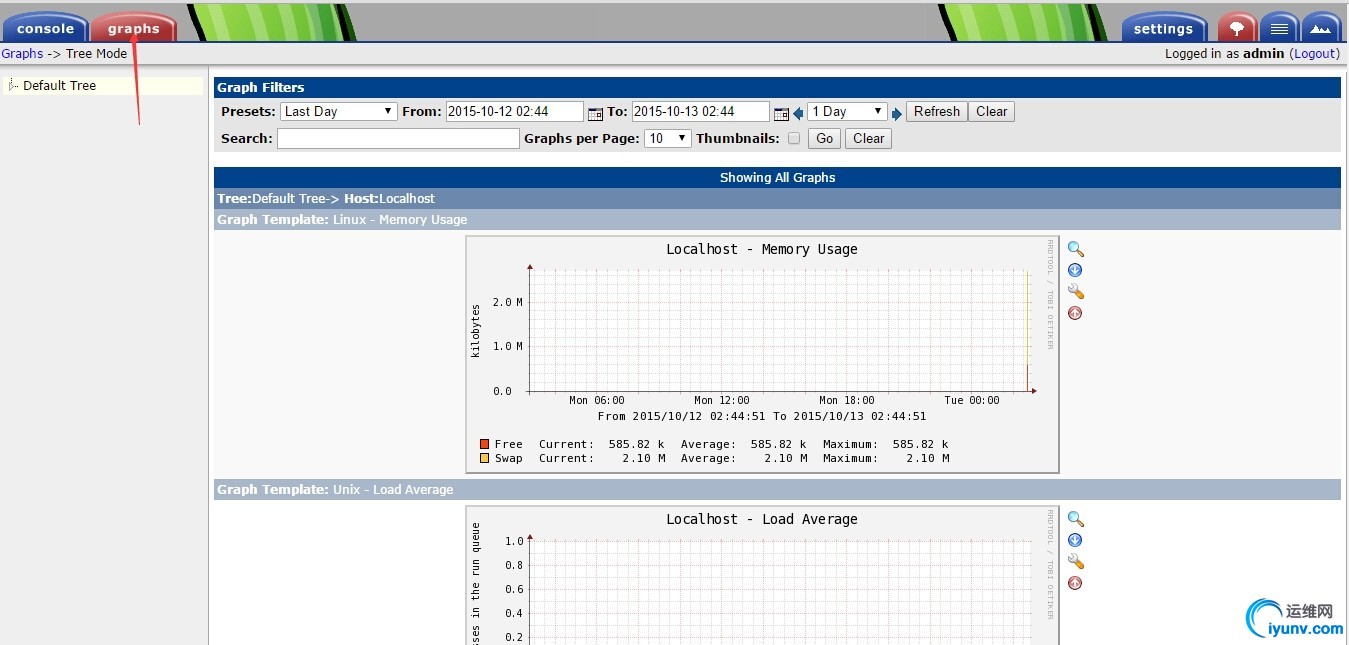Open the console tab
Viewport: 1349px width, 645px height.
(x=45, y=28)
